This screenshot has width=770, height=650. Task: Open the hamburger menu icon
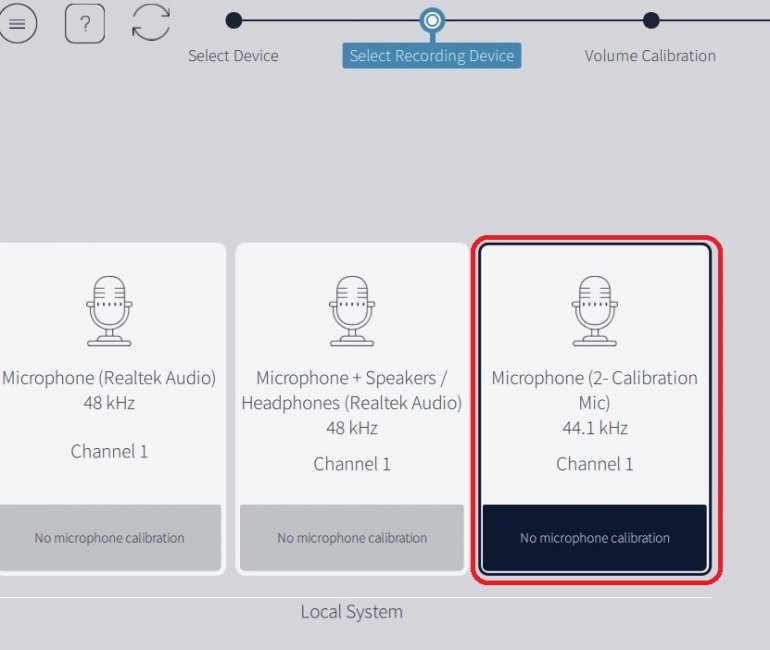(x=17, y=23)
